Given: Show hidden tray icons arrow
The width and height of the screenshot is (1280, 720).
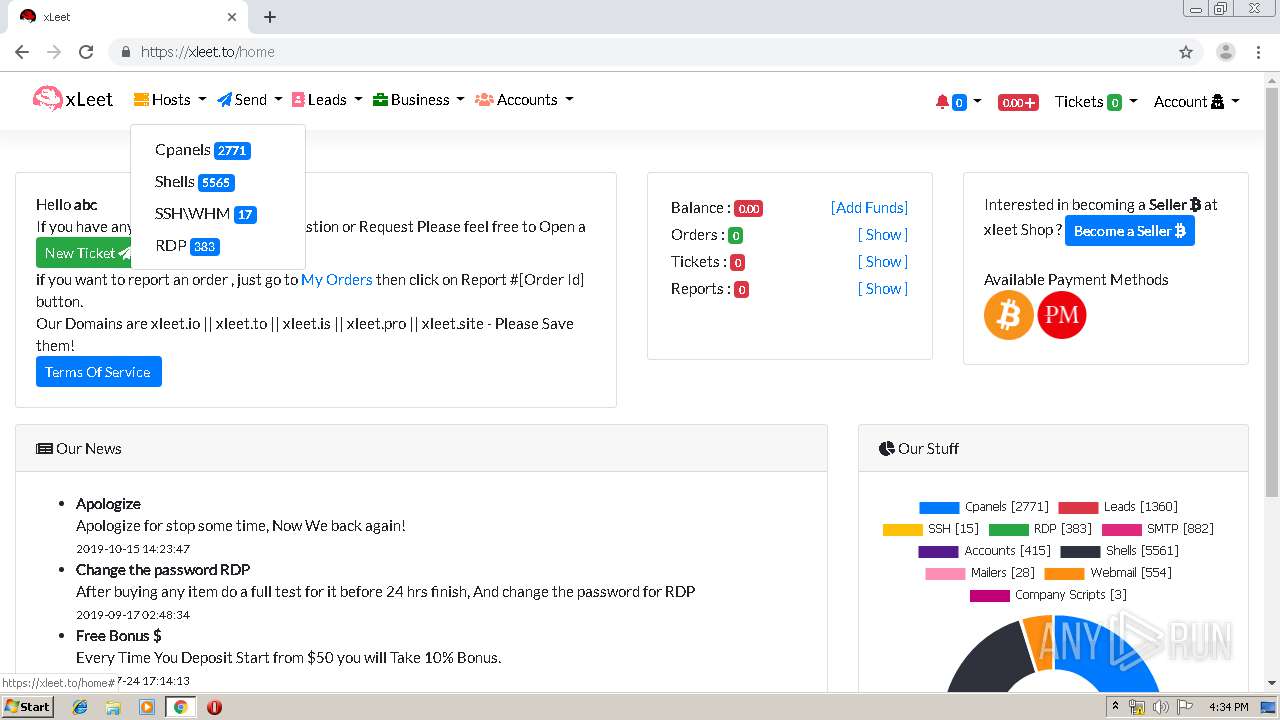Looking at the screenshot, I should tap(1115, 707).
